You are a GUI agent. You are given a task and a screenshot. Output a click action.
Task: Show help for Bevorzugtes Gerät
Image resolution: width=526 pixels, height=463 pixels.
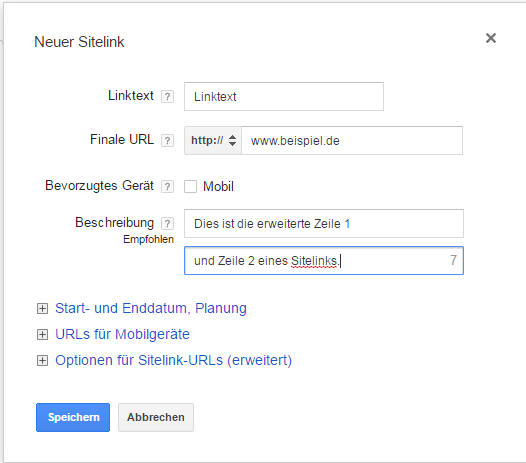(x=167, y=186)
